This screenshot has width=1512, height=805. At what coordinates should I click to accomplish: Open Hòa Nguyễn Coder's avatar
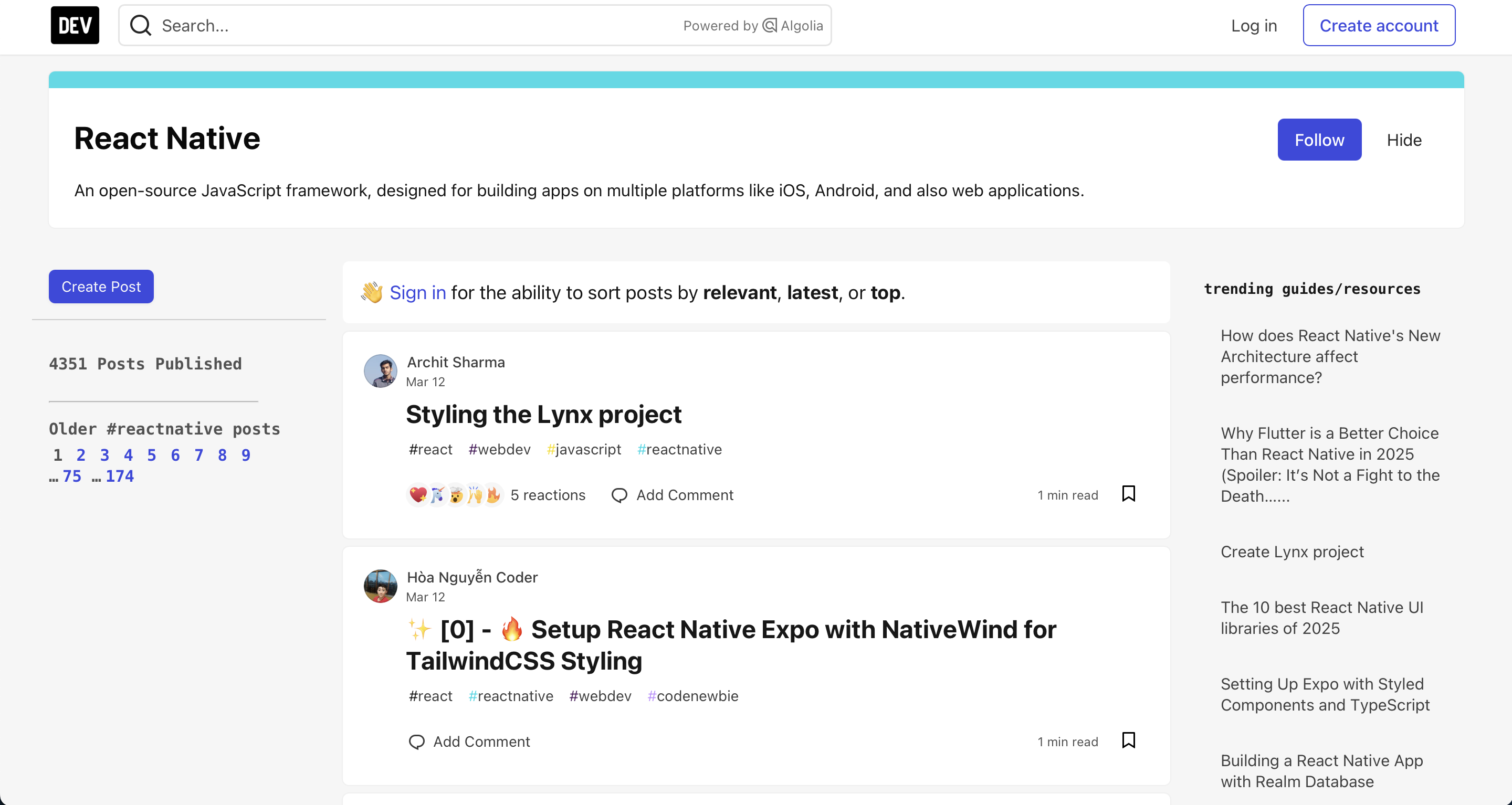[380, 586]
